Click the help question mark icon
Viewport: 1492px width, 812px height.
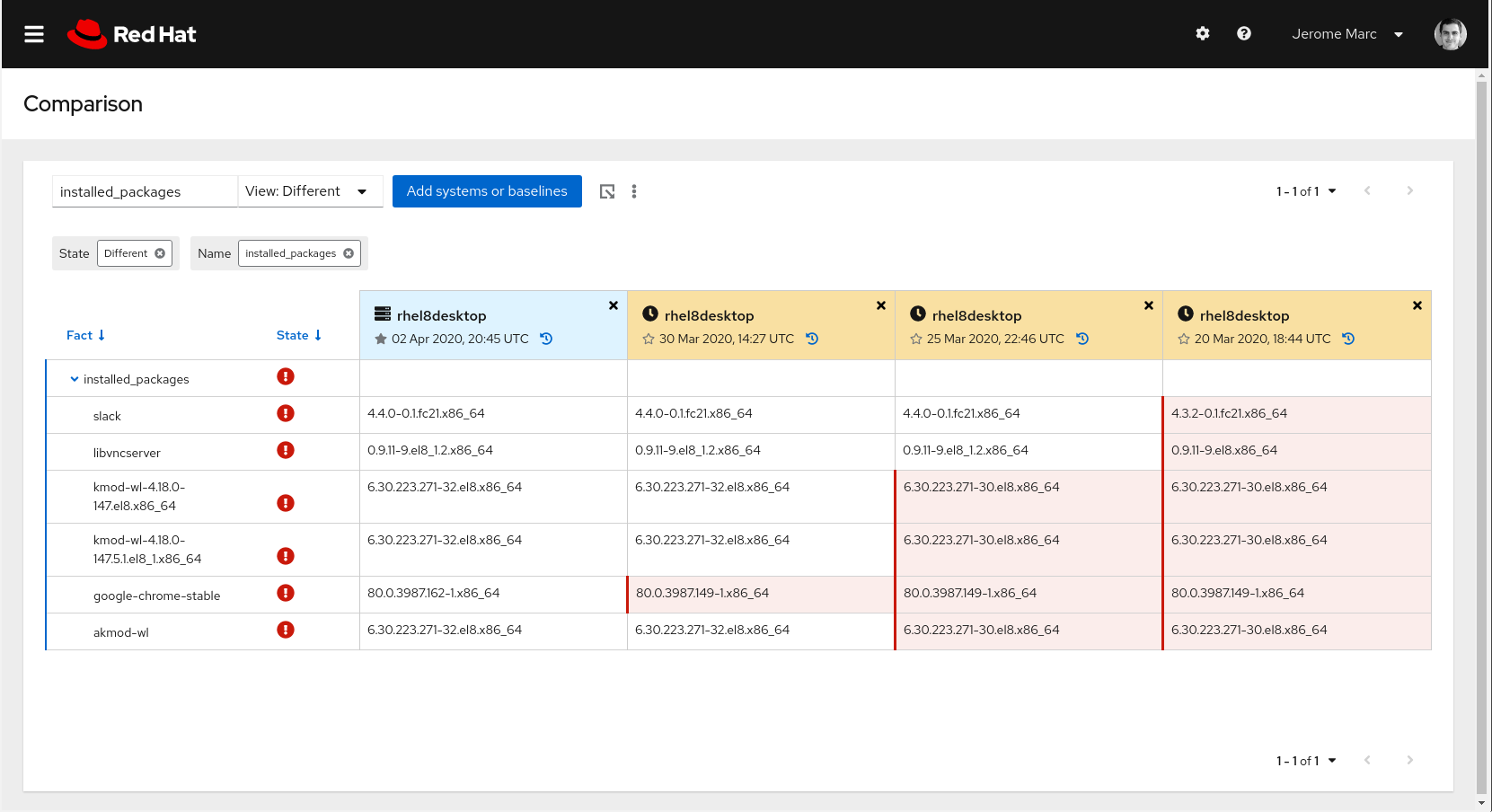[1243, 34]
